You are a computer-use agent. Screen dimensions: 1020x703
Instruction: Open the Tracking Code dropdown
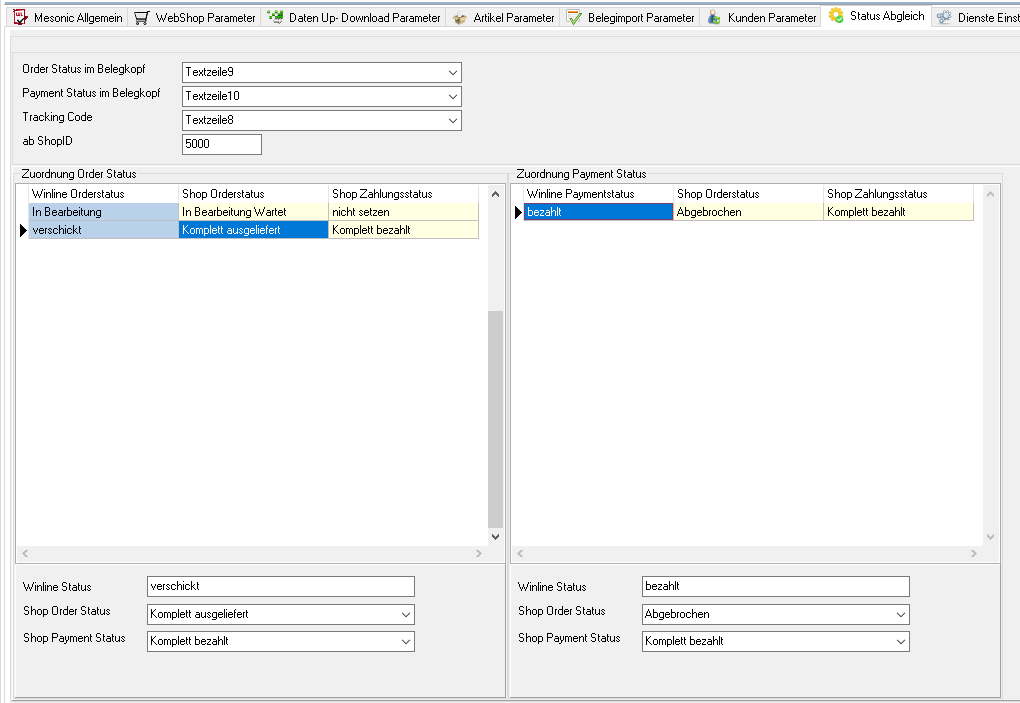[x=453, y=121]
